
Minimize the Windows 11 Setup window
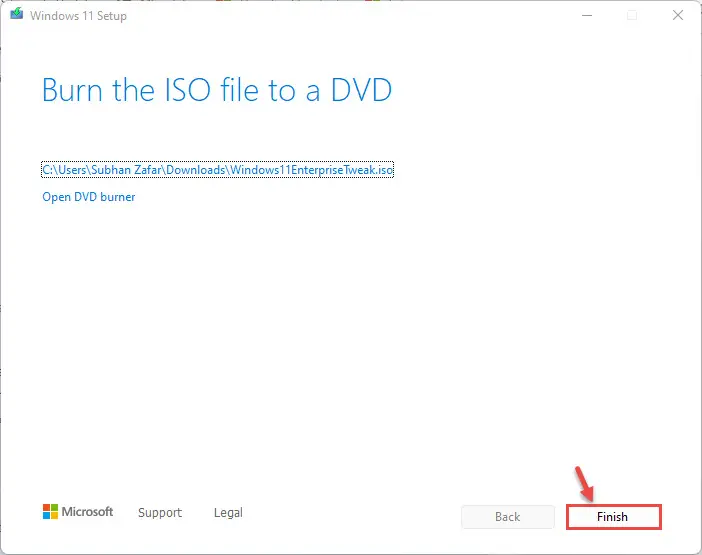587,16
